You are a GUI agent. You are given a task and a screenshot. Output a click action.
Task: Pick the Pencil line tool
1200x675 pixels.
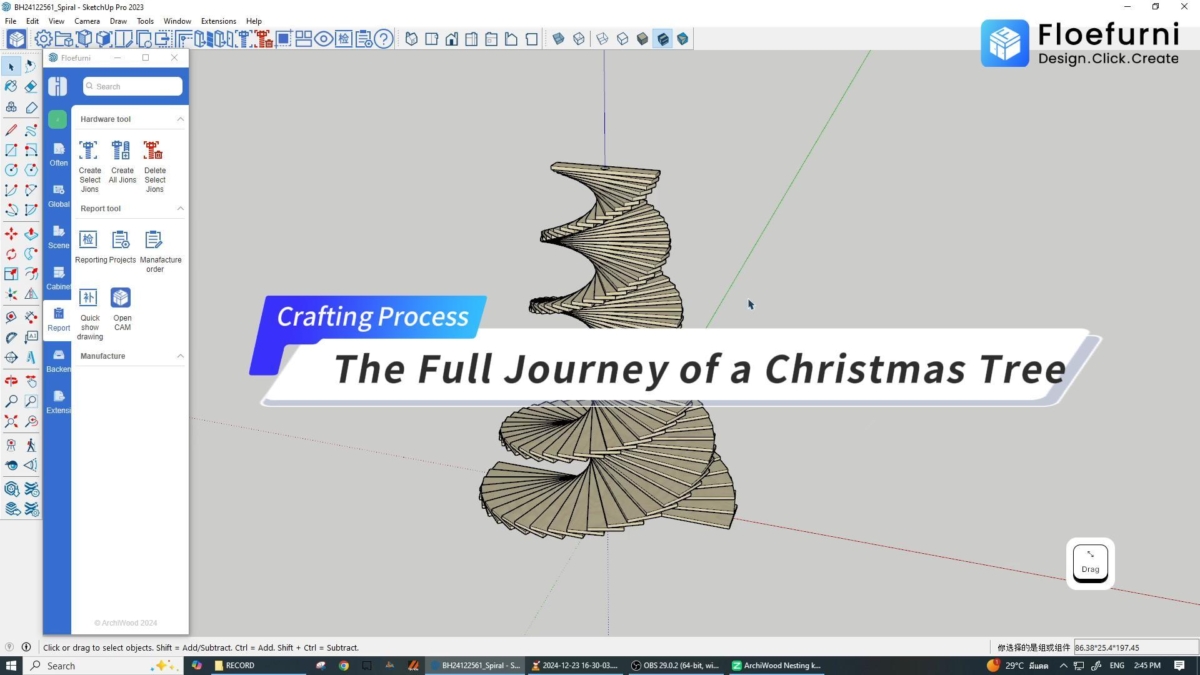coord(11,129)
